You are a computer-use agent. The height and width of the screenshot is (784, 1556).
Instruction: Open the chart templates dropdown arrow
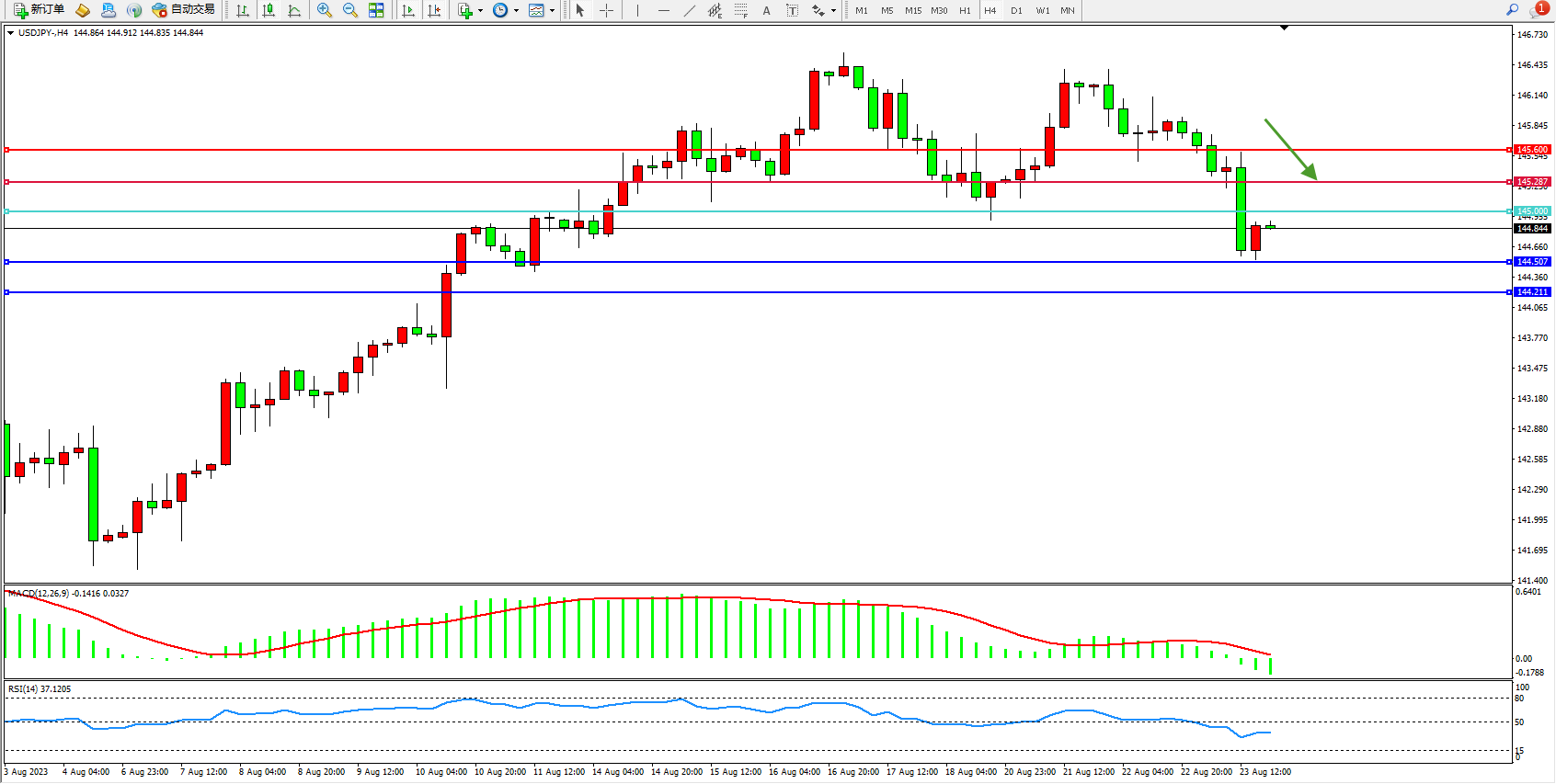click(x=552, y=11)
